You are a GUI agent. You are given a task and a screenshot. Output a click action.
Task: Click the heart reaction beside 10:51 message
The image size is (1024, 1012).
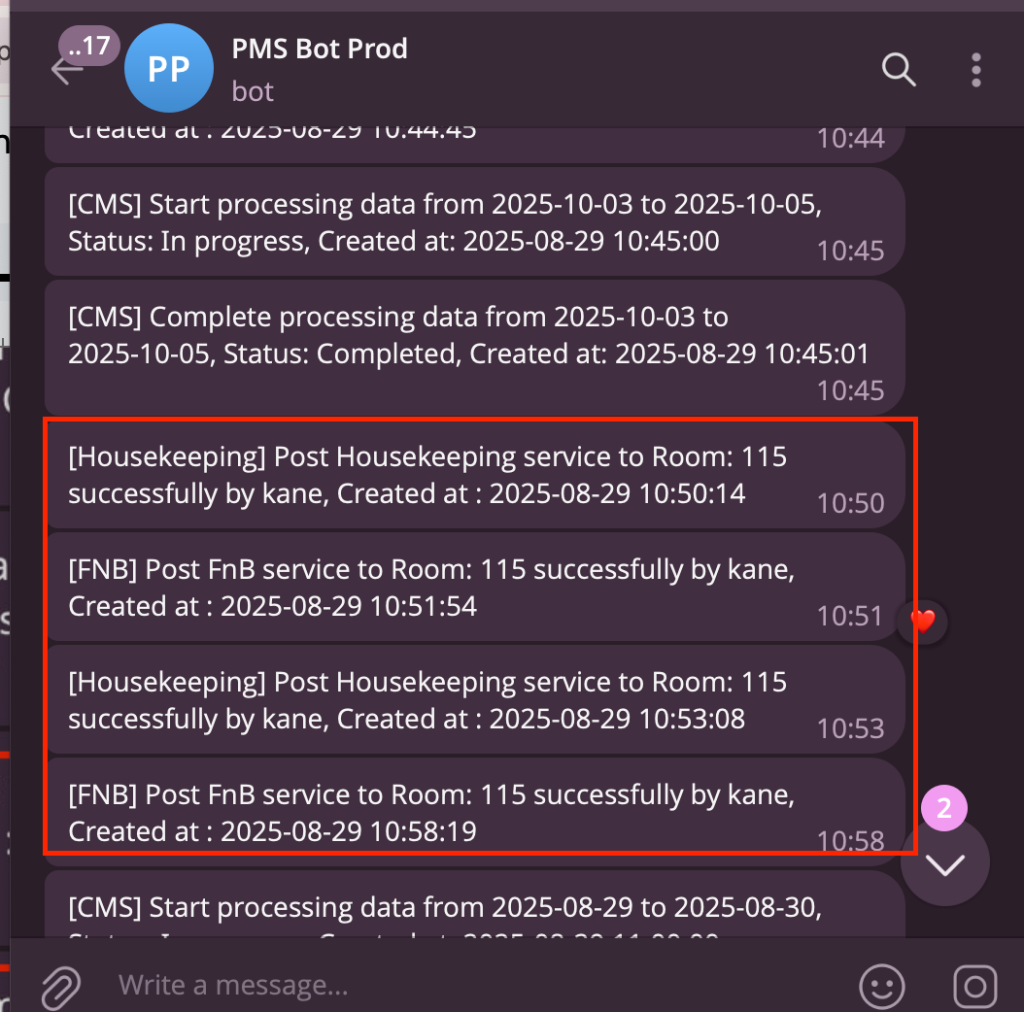(x=922, y=622)
